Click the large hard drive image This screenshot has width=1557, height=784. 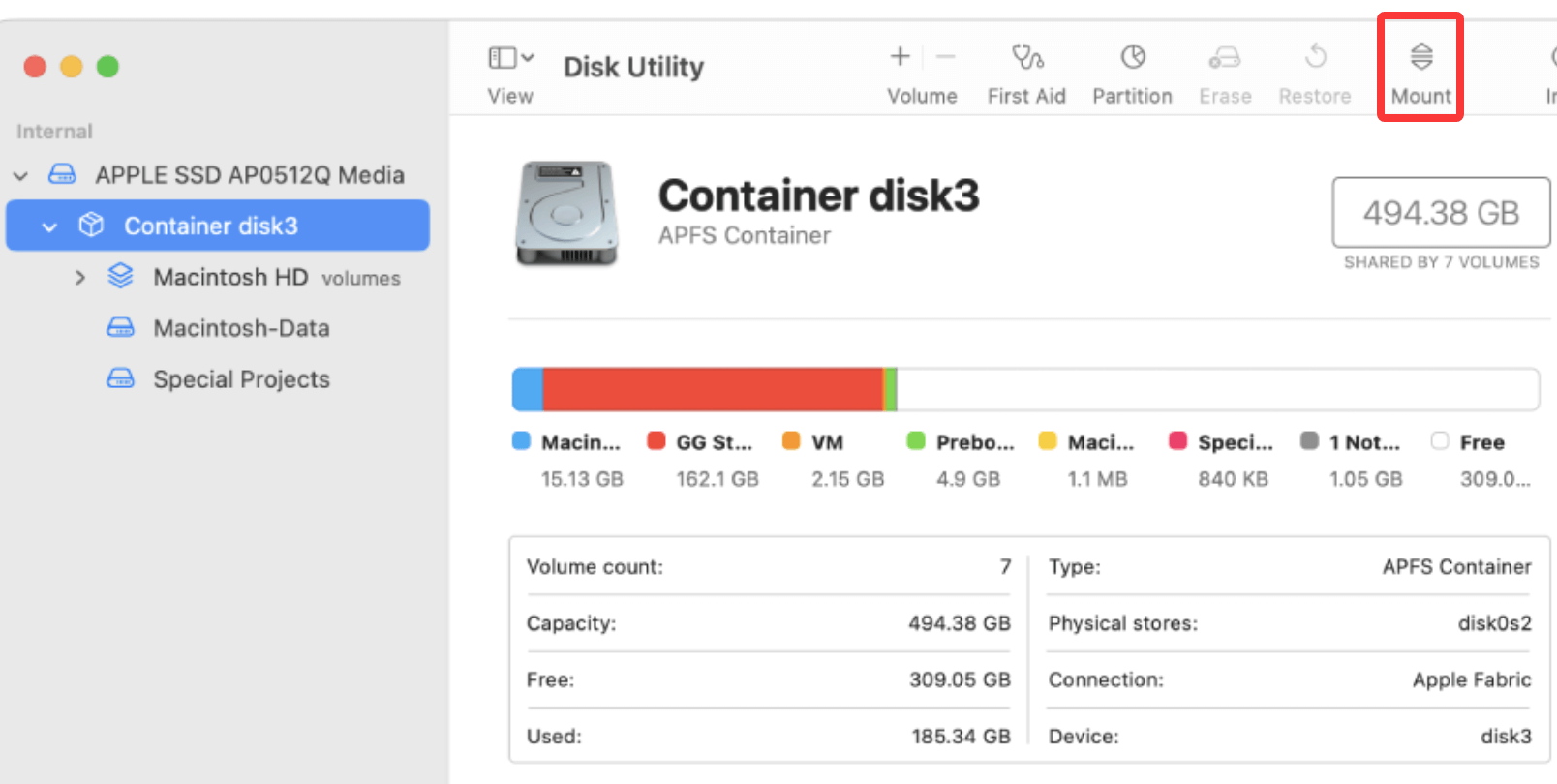(x=567, y=213)
